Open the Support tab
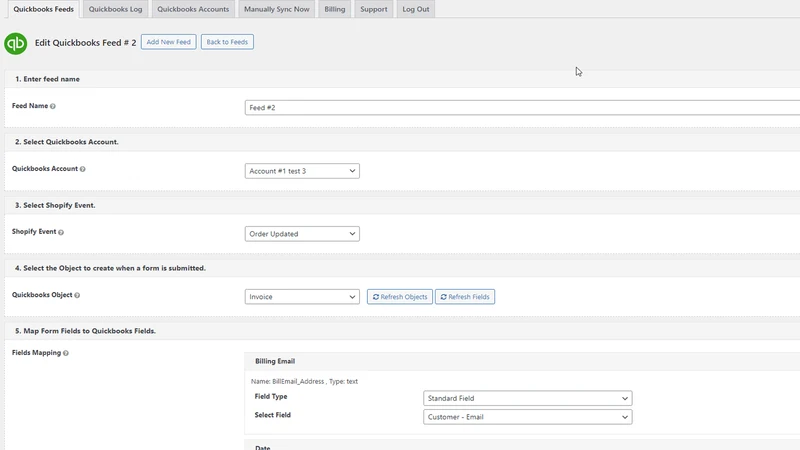800x450 pixels. tap(373, 9)
